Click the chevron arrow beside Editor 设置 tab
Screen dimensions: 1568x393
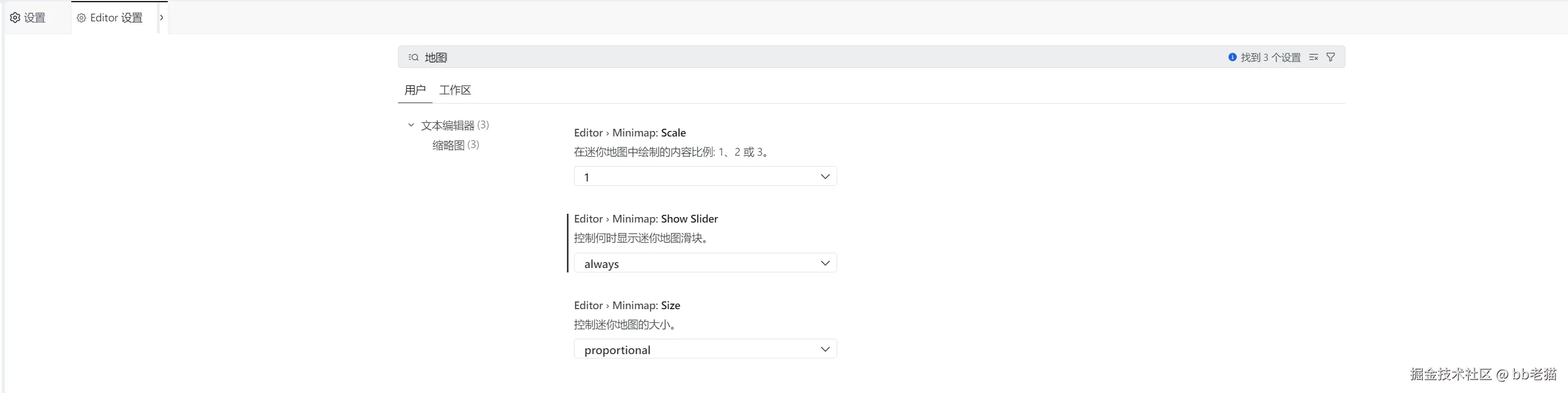coord(161,18)
